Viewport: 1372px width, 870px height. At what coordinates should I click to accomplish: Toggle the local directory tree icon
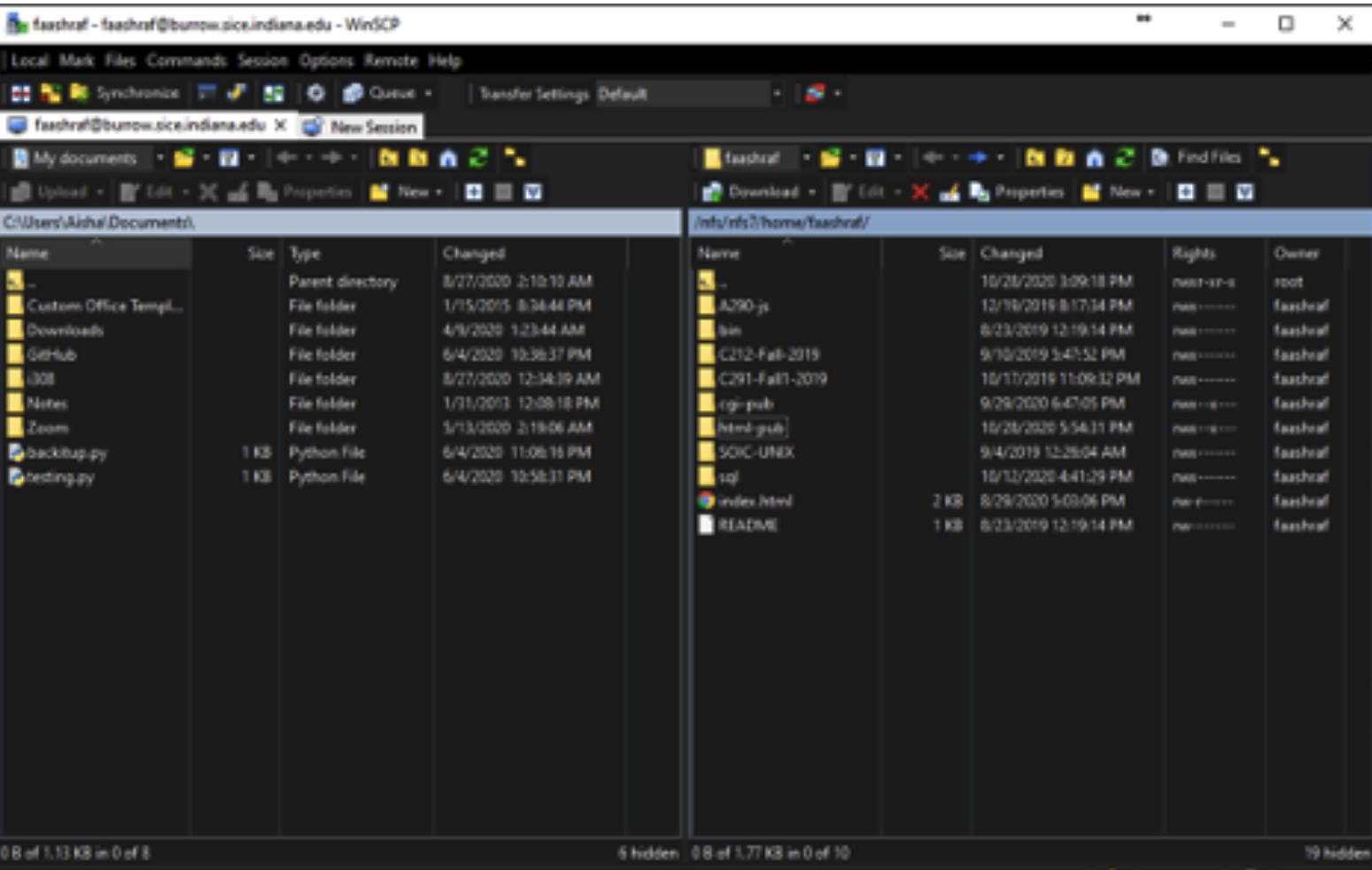click(x=515, y=159)
